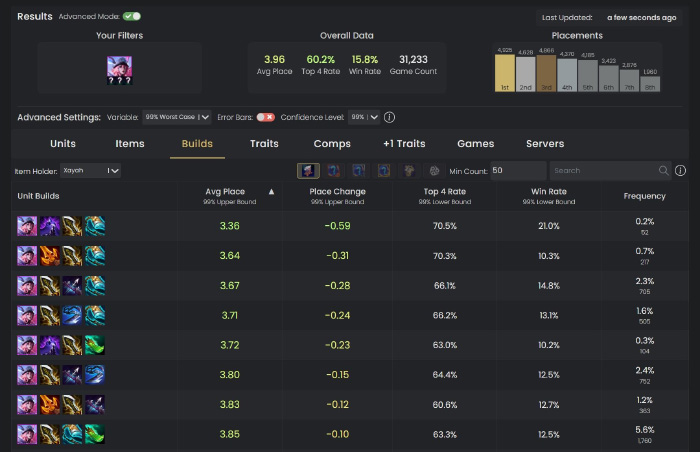Click the Xayah filter champion portrait
The height and width of the screenshot is (452, 700).
point(120,67)
